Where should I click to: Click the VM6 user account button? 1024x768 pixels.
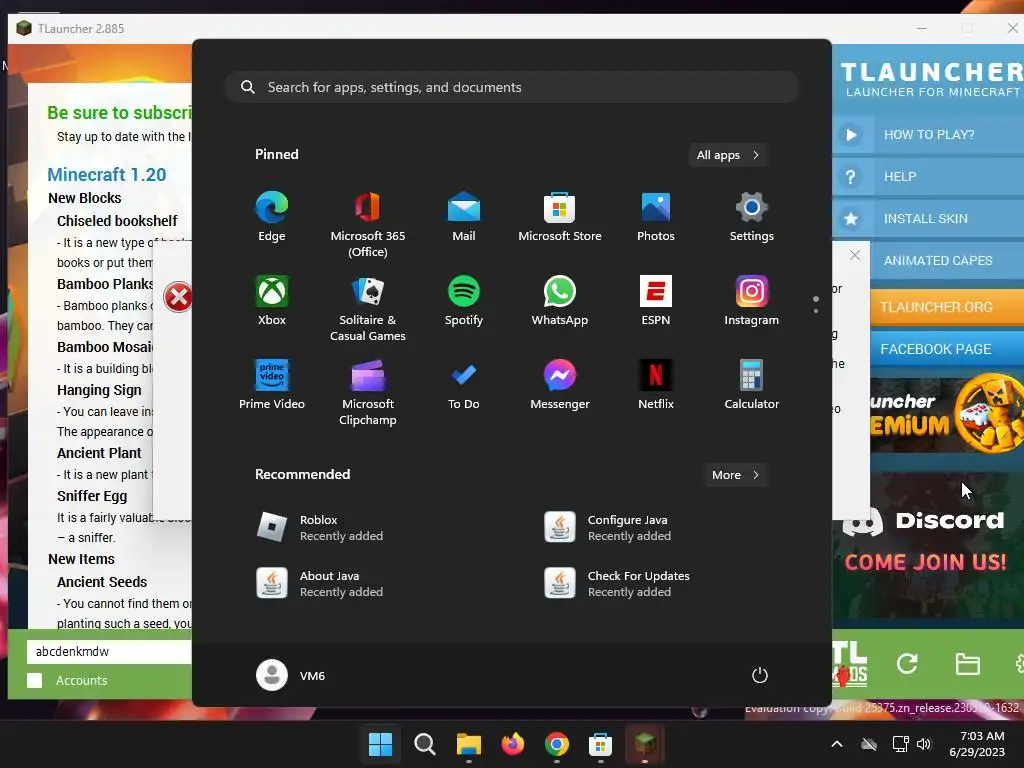[x=291, y=675]
